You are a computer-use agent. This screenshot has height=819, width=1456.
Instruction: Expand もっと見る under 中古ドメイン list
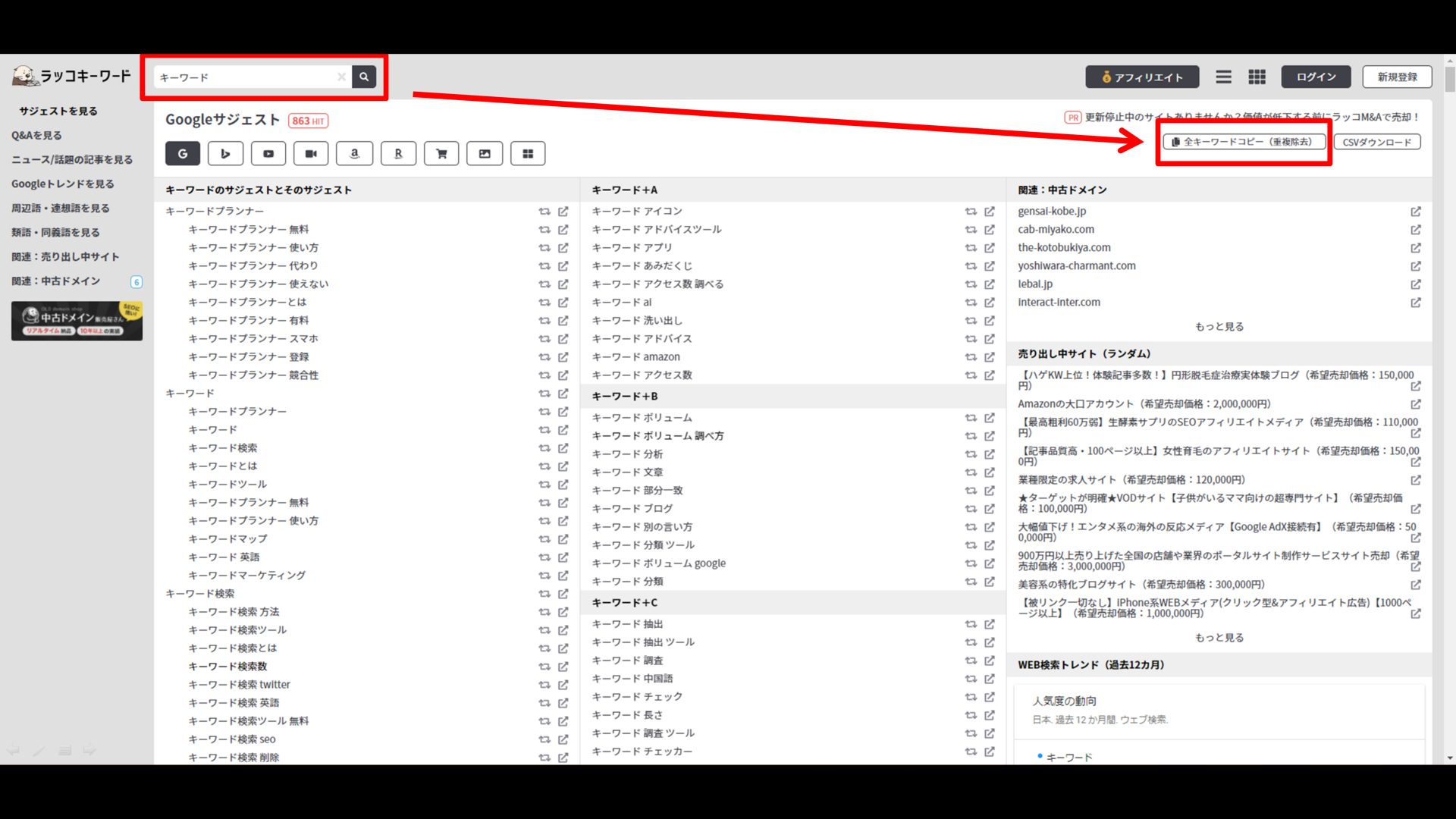click(x=1219, y=327)
